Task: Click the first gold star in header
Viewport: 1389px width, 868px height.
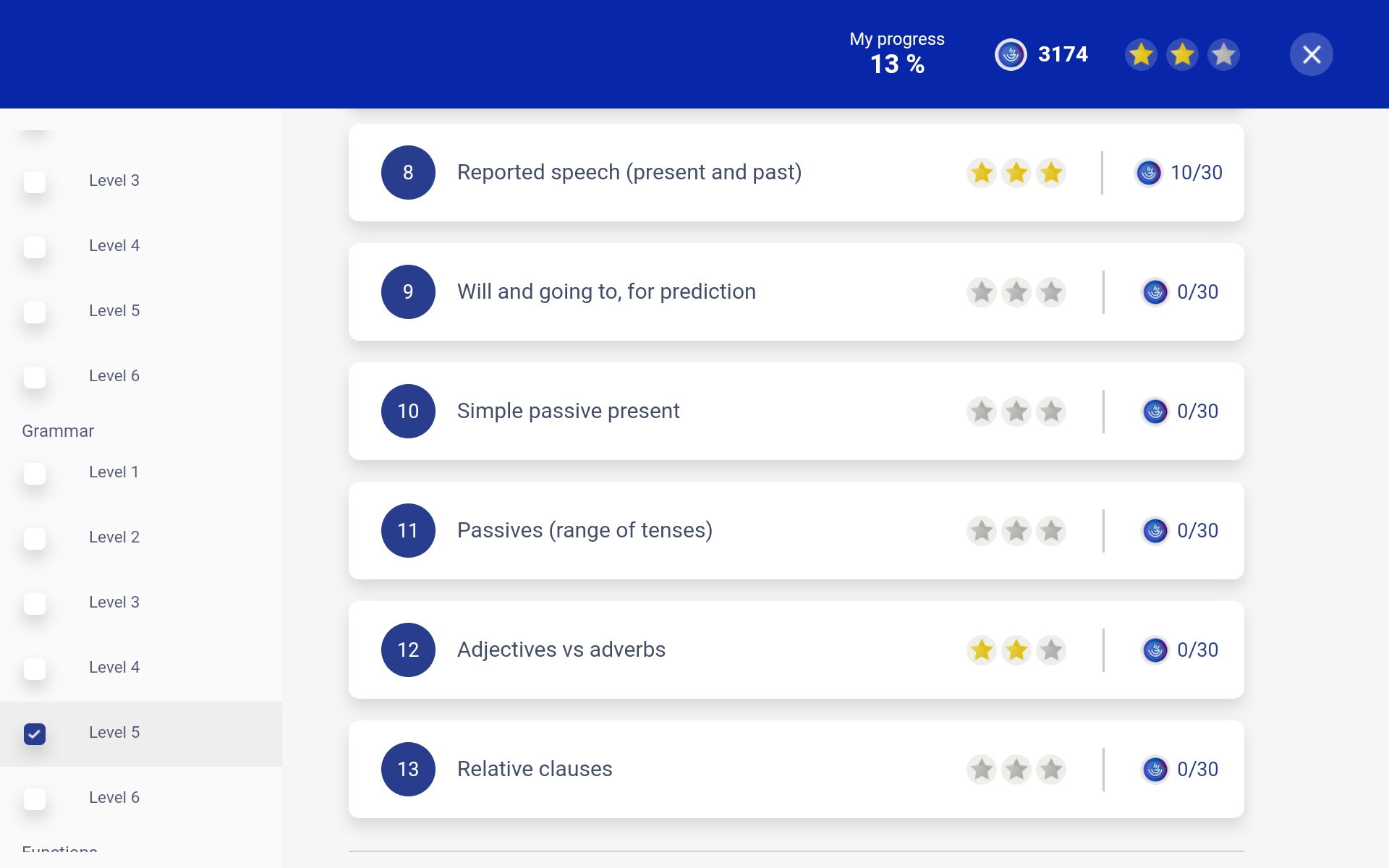Action: 1141,54
